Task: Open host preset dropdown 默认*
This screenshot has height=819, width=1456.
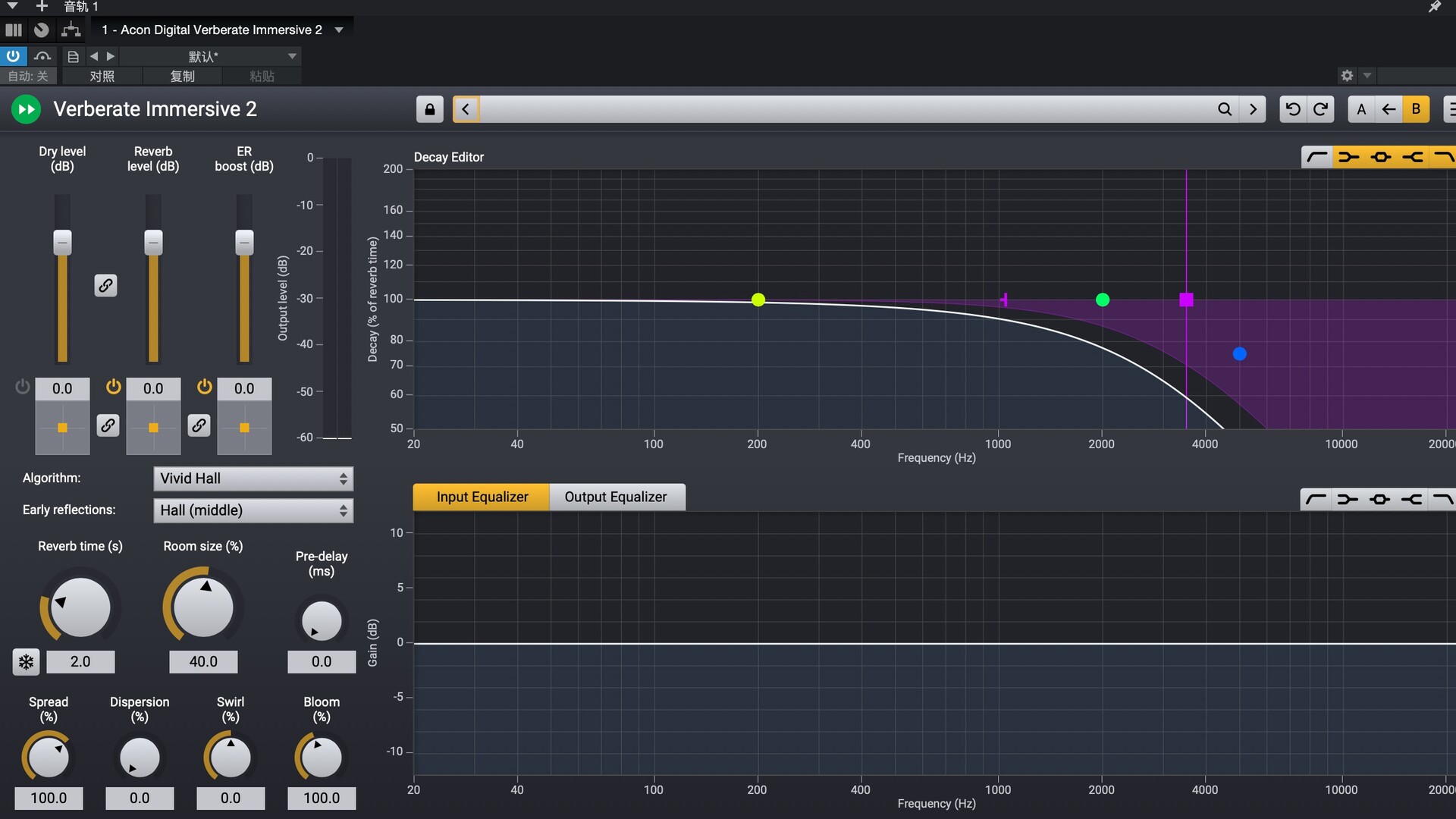Action: [210, 56]
